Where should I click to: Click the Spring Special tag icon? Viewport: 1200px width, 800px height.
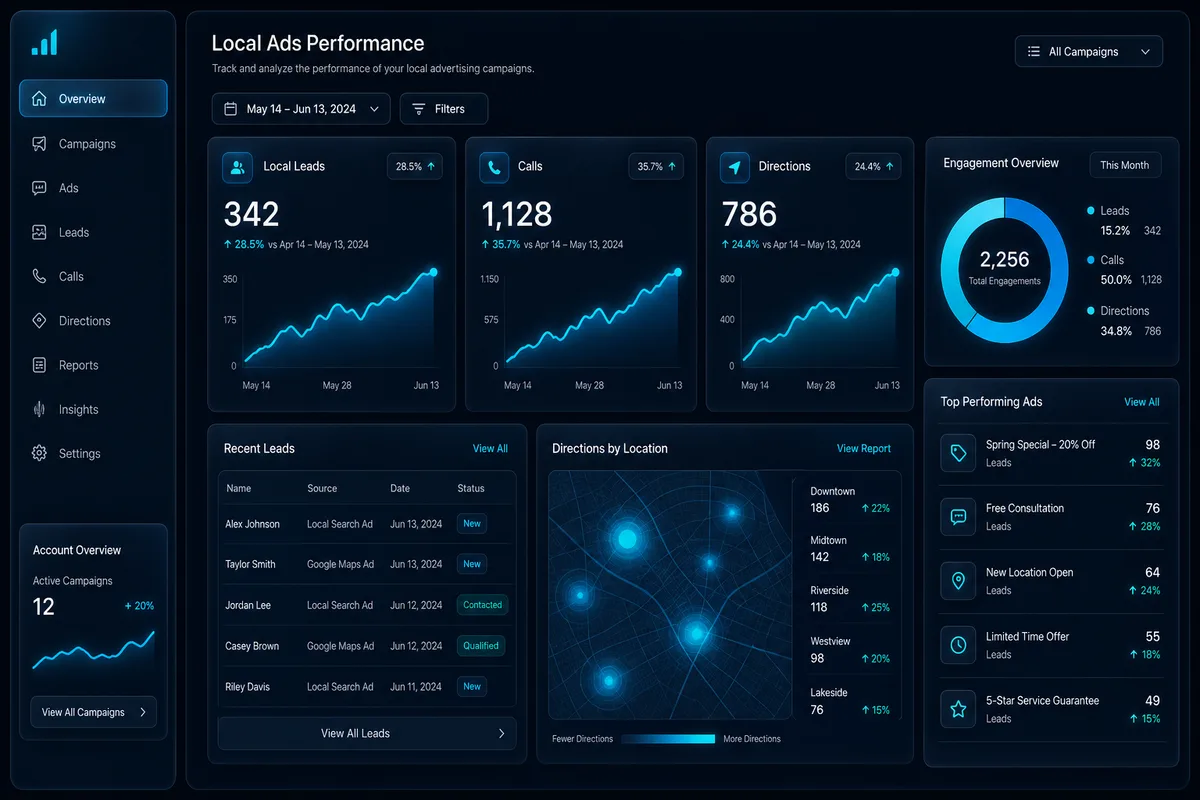click(958, 453)
